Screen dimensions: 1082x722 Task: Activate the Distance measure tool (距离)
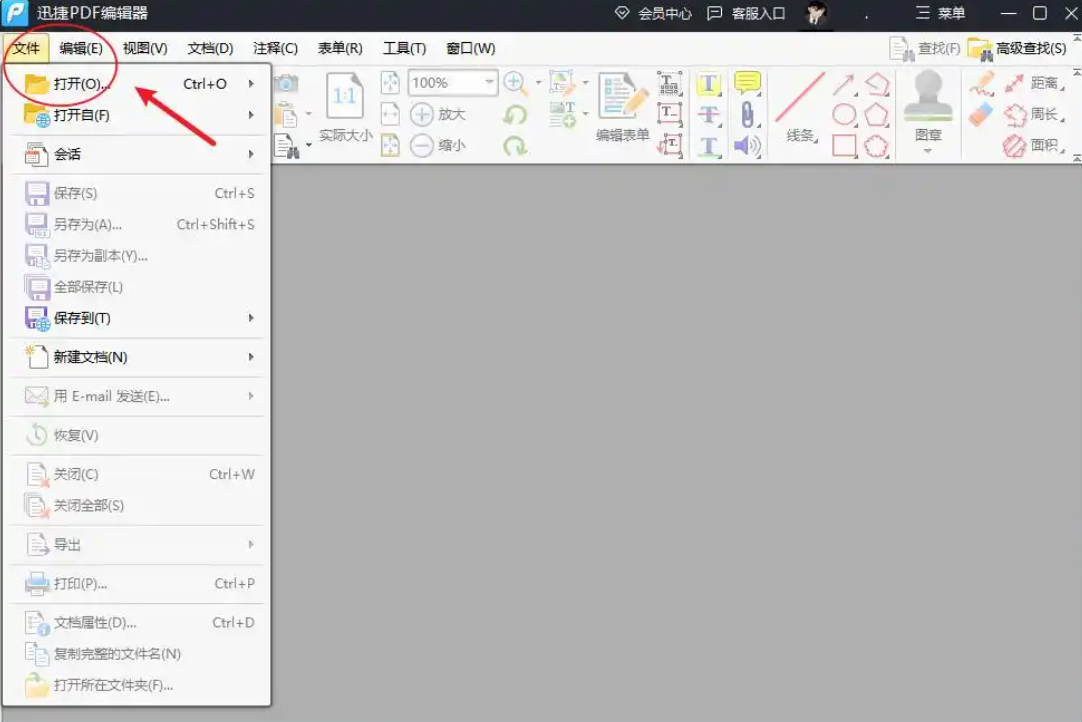1044,84
